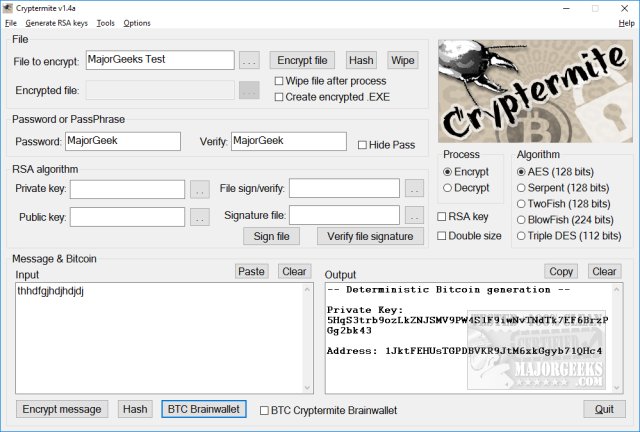This screenshot has width=640, height=432.
Task: Click the BTC Brainwallet button
Action: pos(204,409)
